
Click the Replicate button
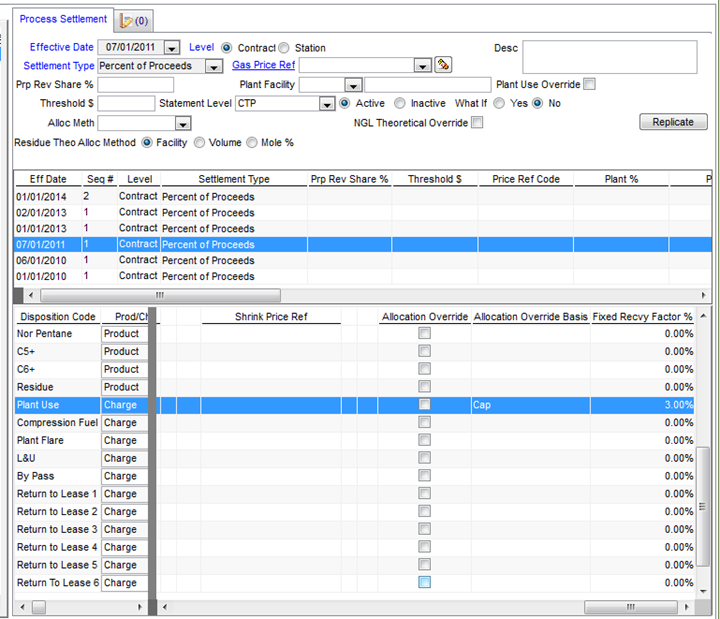point(673,122)
